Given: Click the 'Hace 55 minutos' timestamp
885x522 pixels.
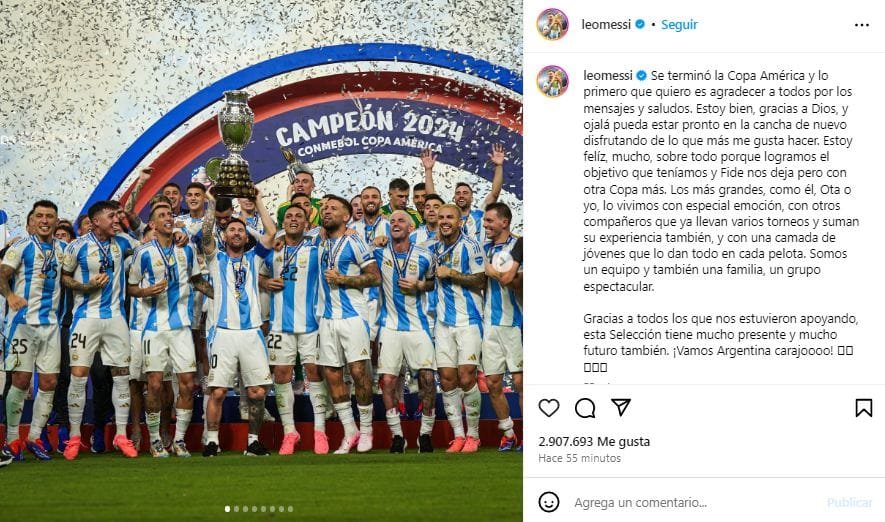Looking at the screenshot, I should [x=580, y=458].
